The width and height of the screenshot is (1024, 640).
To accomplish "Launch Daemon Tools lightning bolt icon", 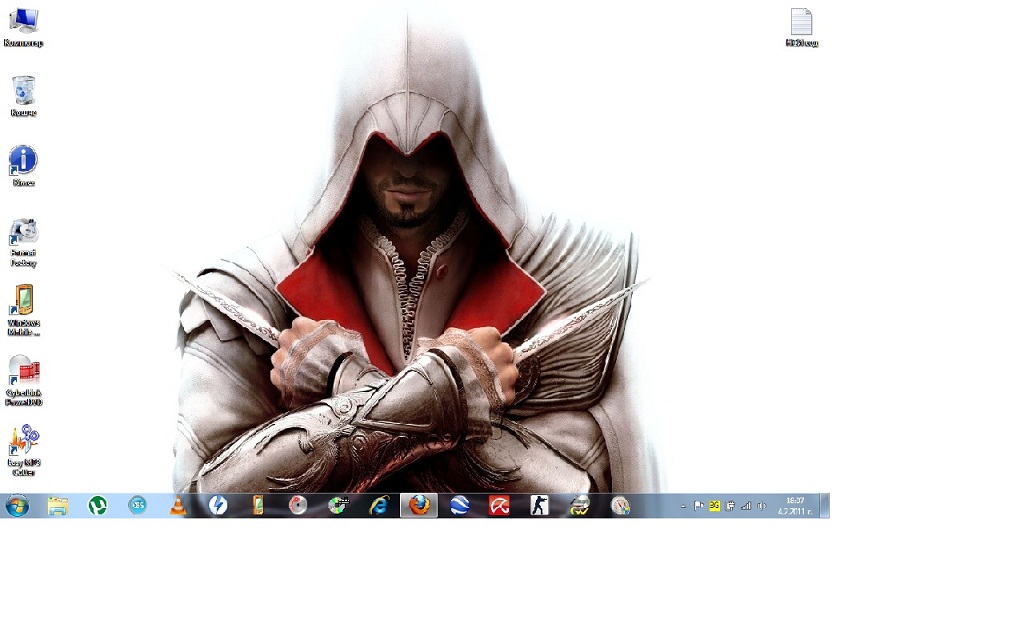I will pyautogui.click(x=218, y=506).
